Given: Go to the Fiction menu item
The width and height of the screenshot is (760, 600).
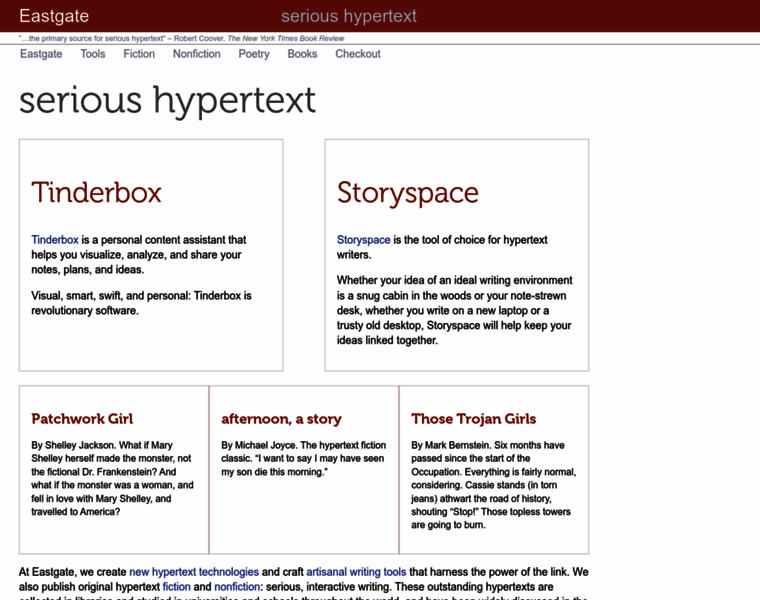Looking at the screenshot, I should [139, 54].
